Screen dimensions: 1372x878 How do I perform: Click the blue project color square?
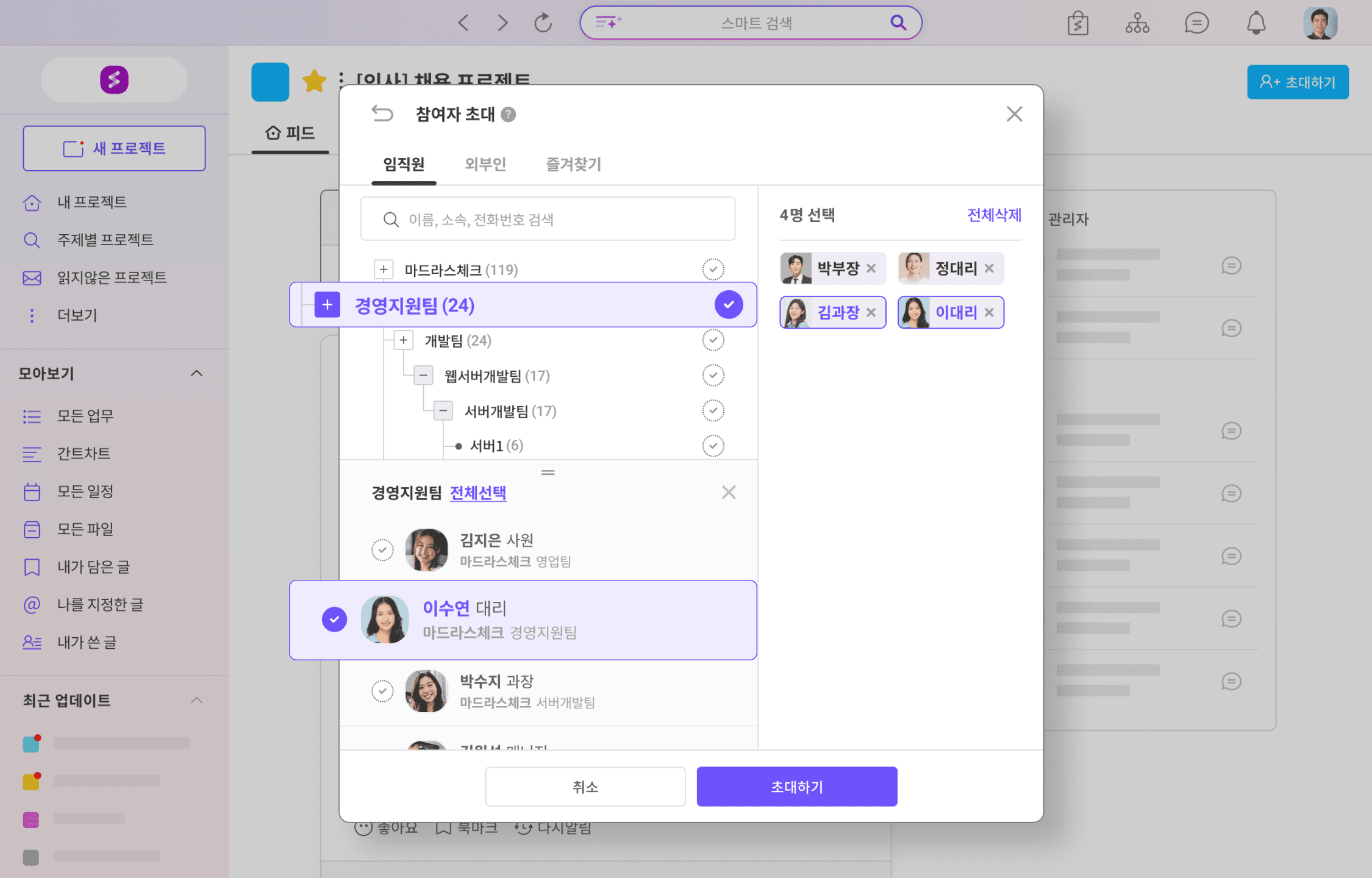point(270,82)
